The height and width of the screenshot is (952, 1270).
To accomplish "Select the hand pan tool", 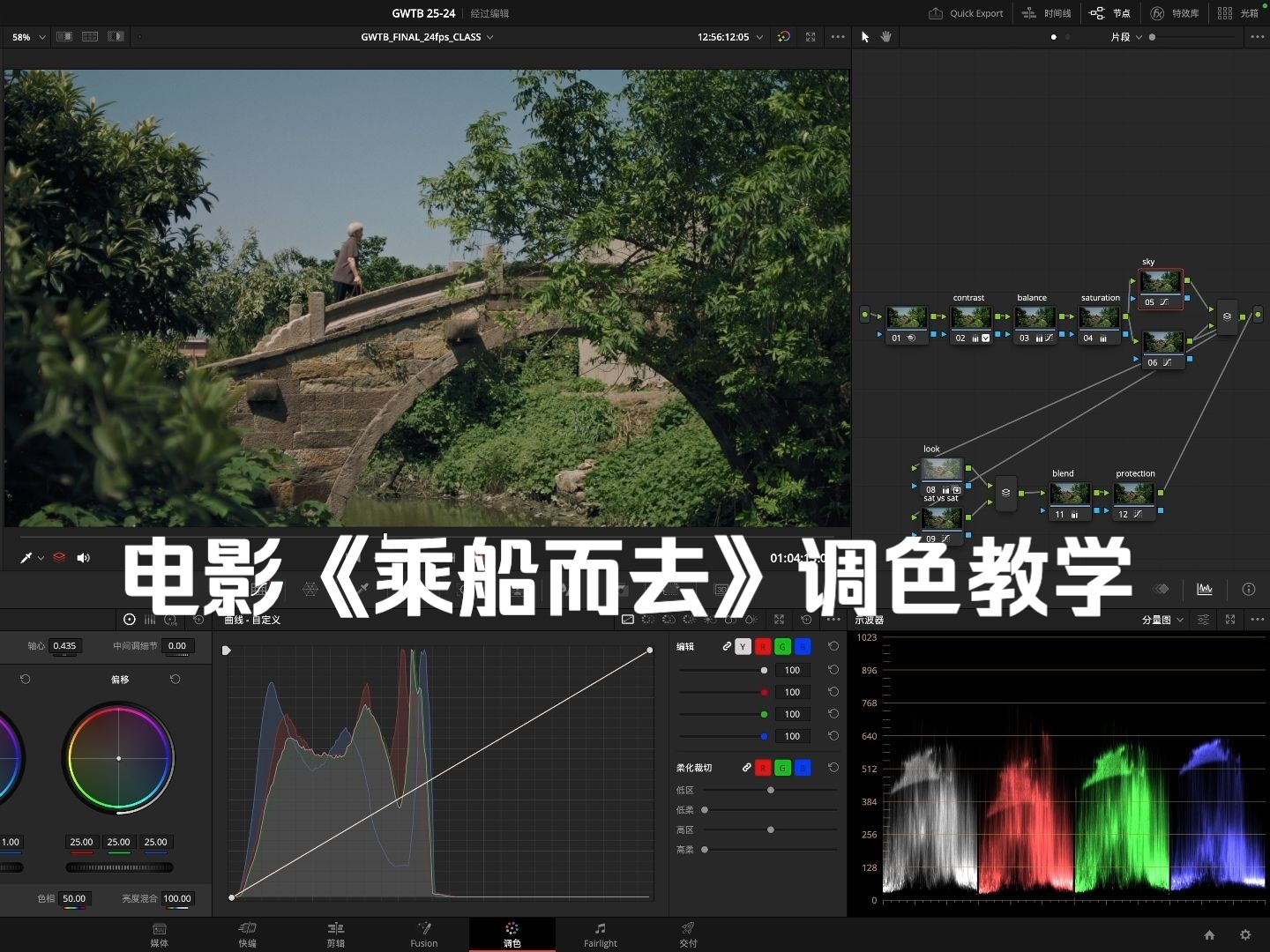I will tap(886, 37).
